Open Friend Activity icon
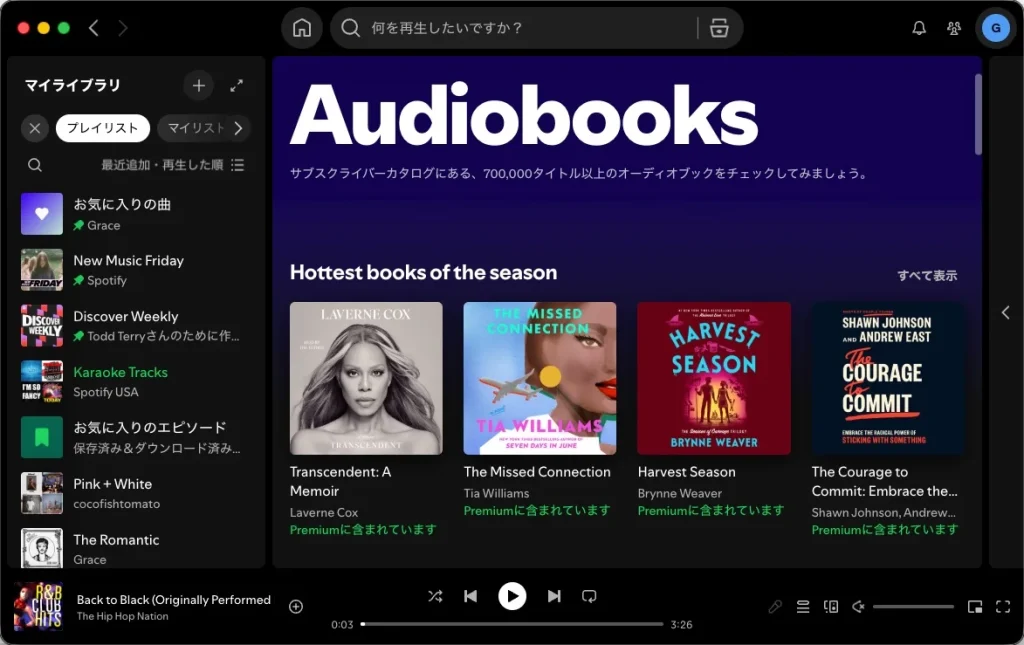This screenshot has height=645, width=1024. click(x=954, y=28)
